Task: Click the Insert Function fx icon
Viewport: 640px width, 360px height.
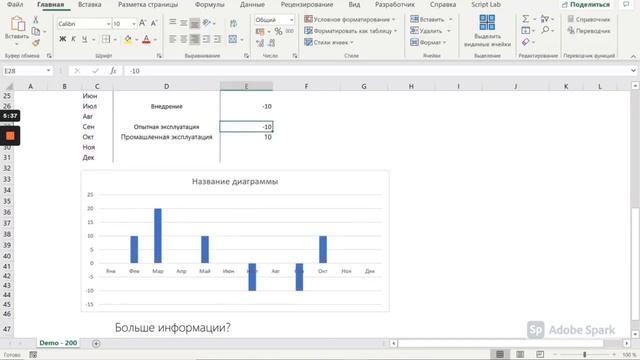Action: tap(113, 71)
